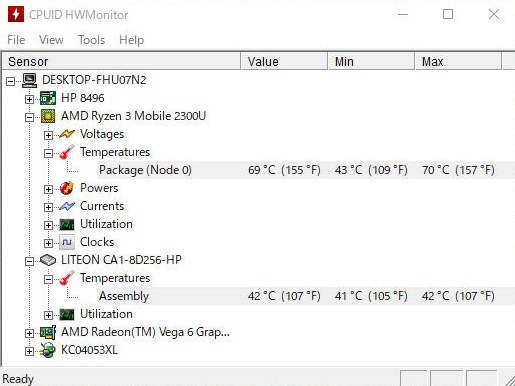This screenshot has width=515, height=386.
Task: Click Package max 70 °C (157 °F)
Action: (458, 170)
